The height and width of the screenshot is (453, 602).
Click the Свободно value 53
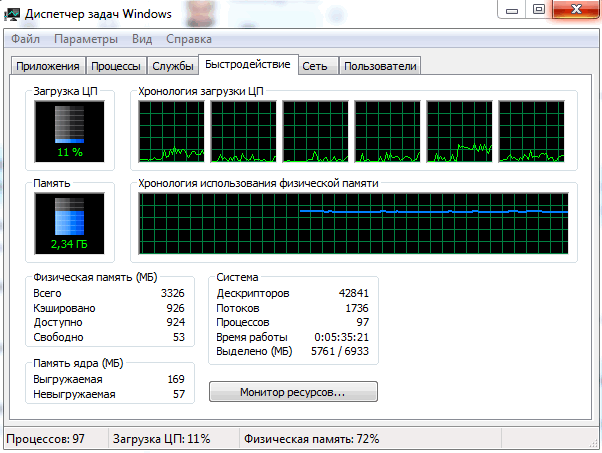tap(179, 337)
